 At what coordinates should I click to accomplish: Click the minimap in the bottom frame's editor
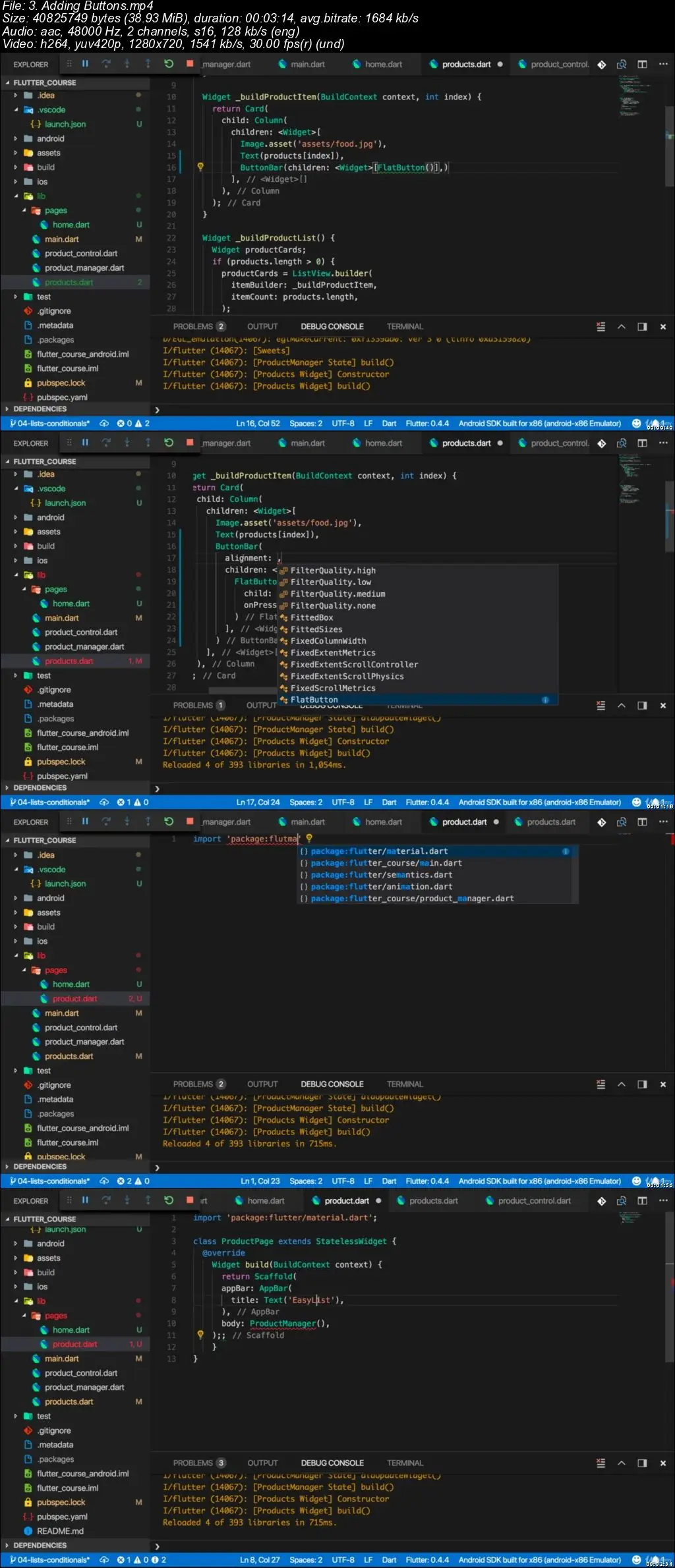click(630, 1218)
